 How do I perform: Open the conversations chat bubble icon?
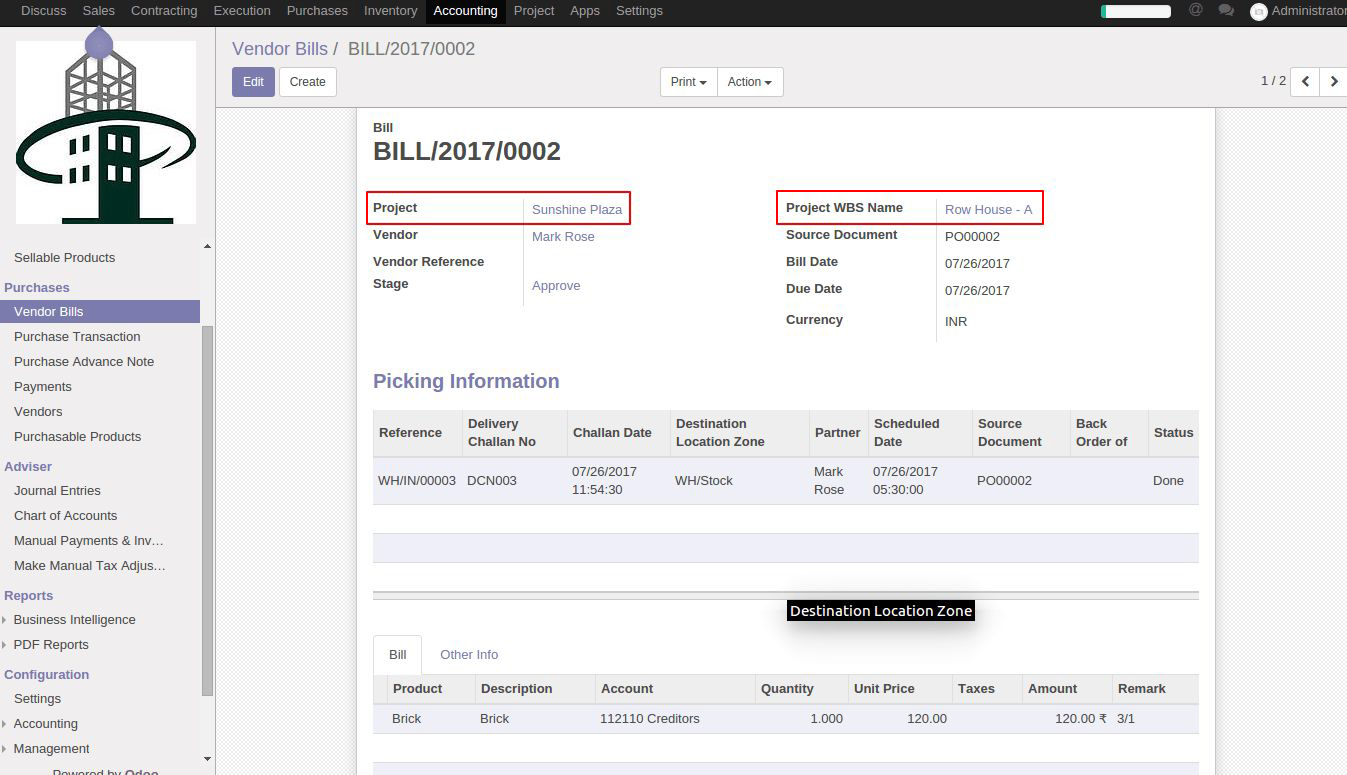coord(1225,10)
